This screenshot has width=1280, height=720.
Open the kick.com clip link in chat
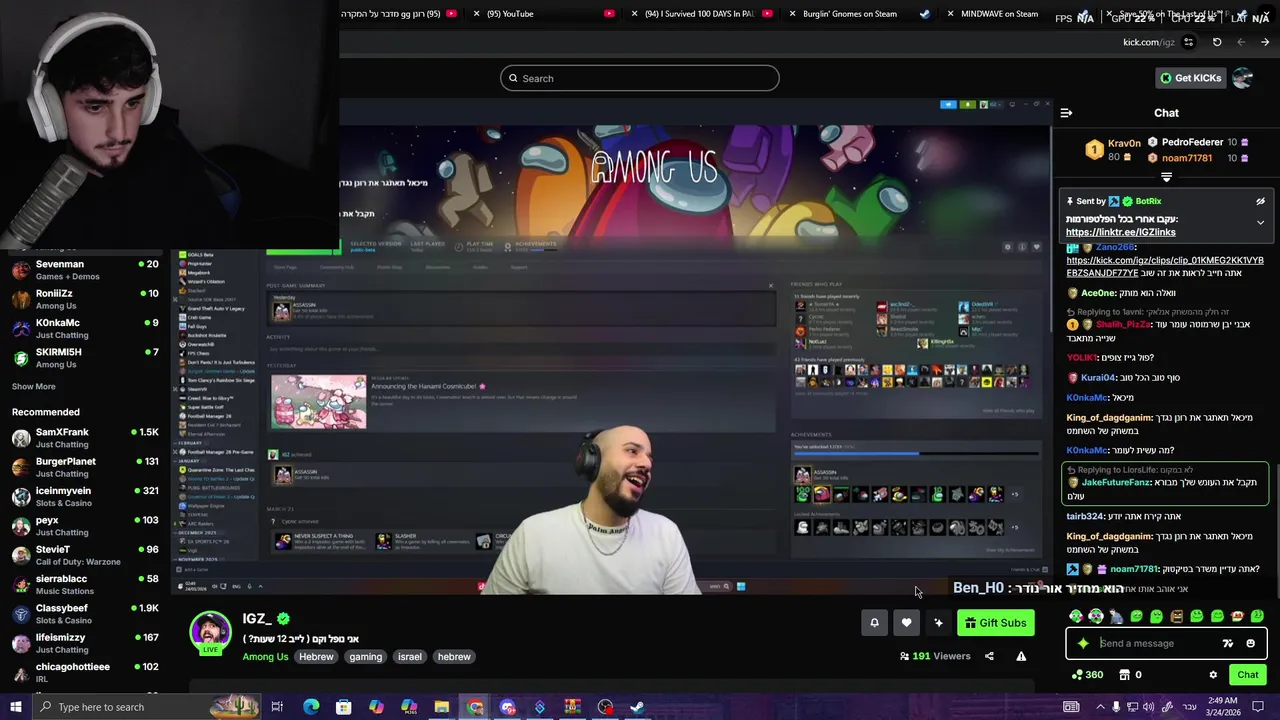1165,266
